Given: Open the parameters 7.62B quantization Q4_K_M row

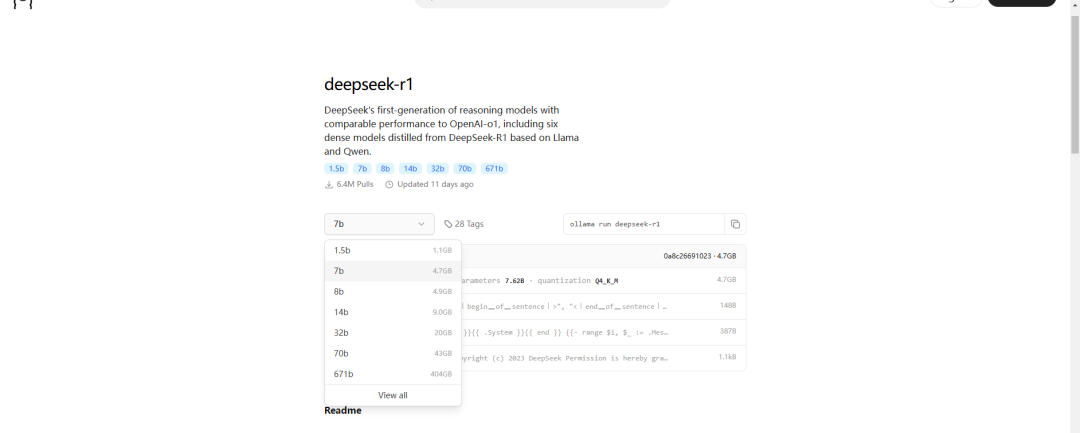Looking at the screenshot, I should (604, 280).
